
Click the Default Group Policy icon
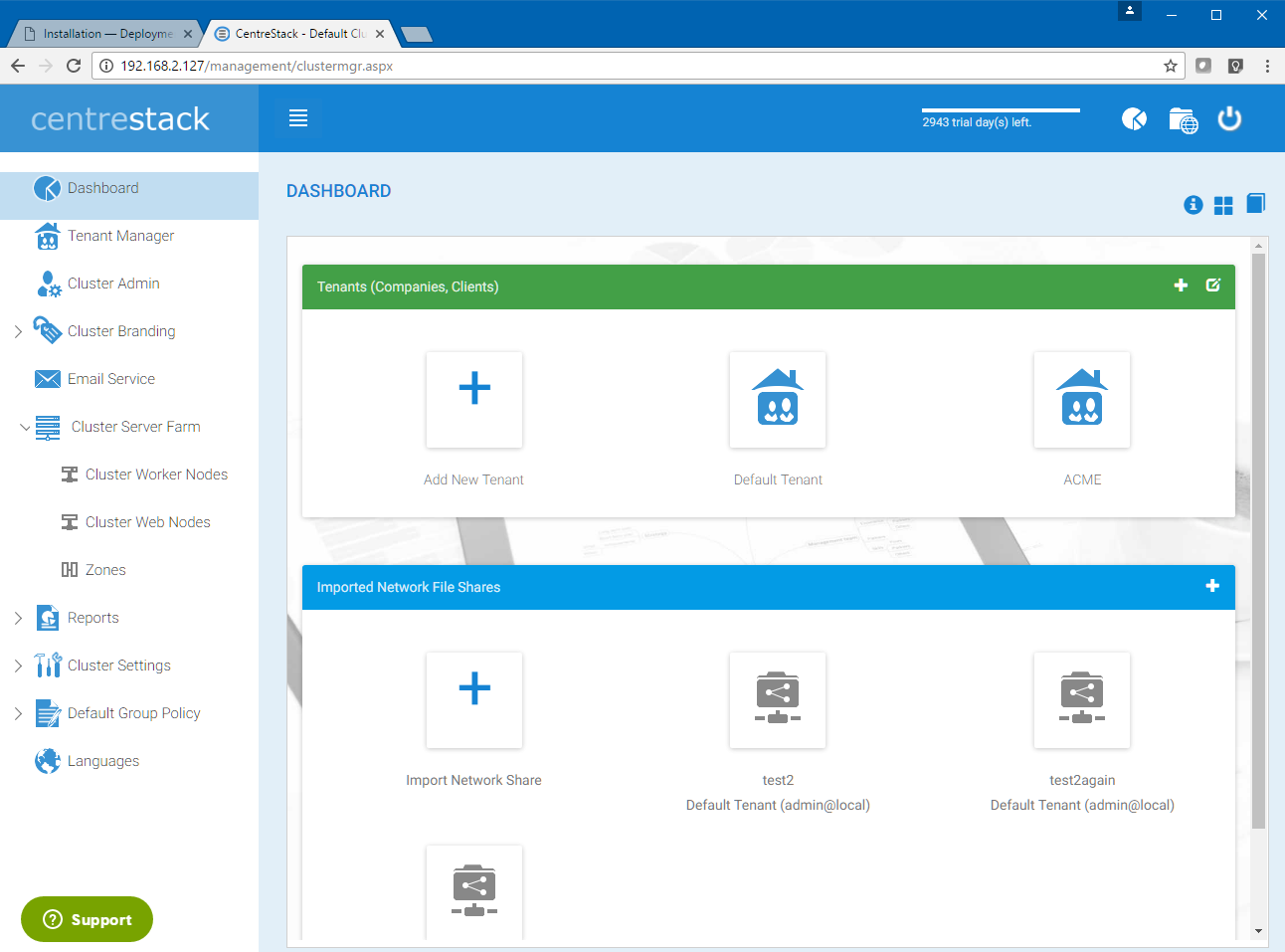(48, 713)
